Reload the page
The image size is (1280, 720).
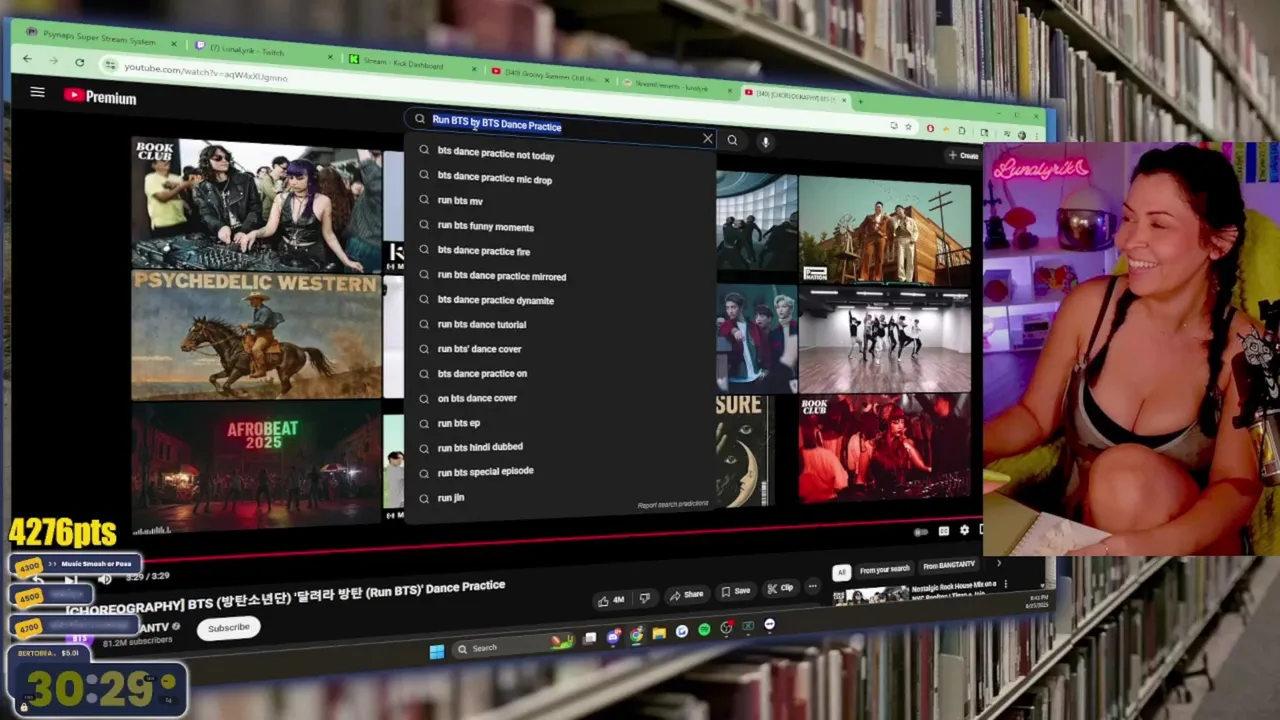pos(80,62)
